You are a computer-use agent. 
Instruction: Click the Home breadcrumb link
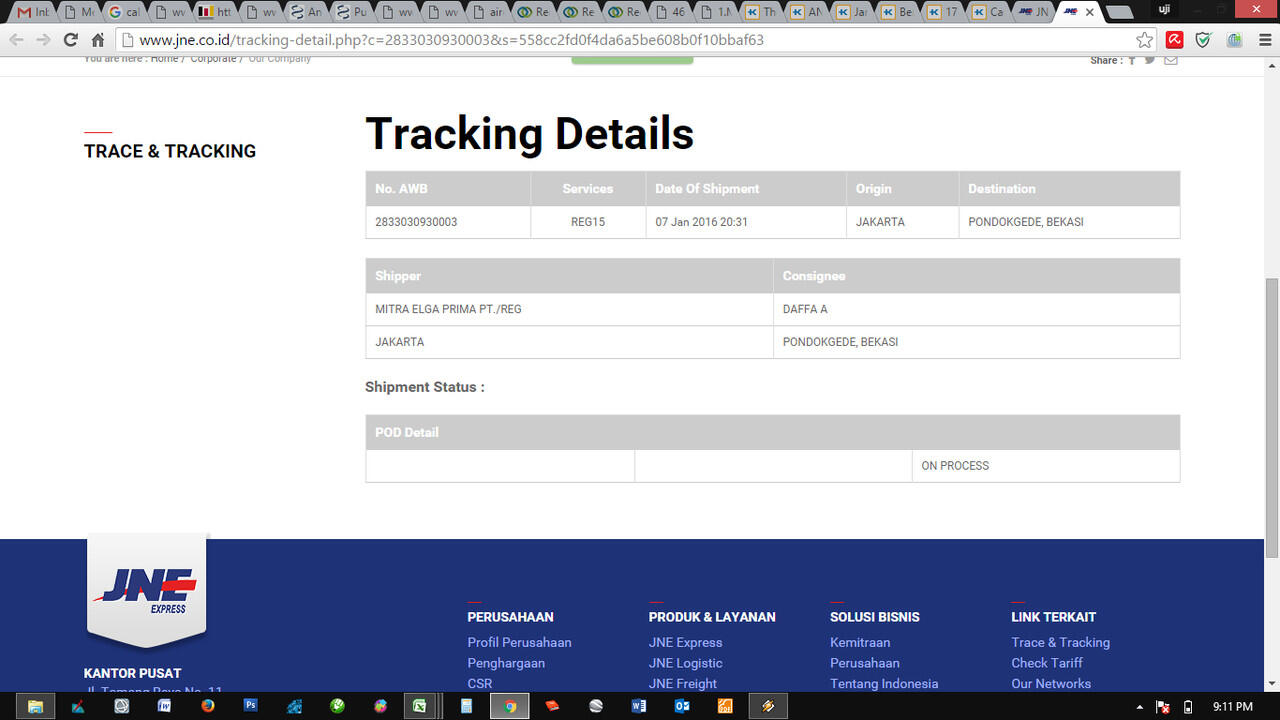click(164, 59)
